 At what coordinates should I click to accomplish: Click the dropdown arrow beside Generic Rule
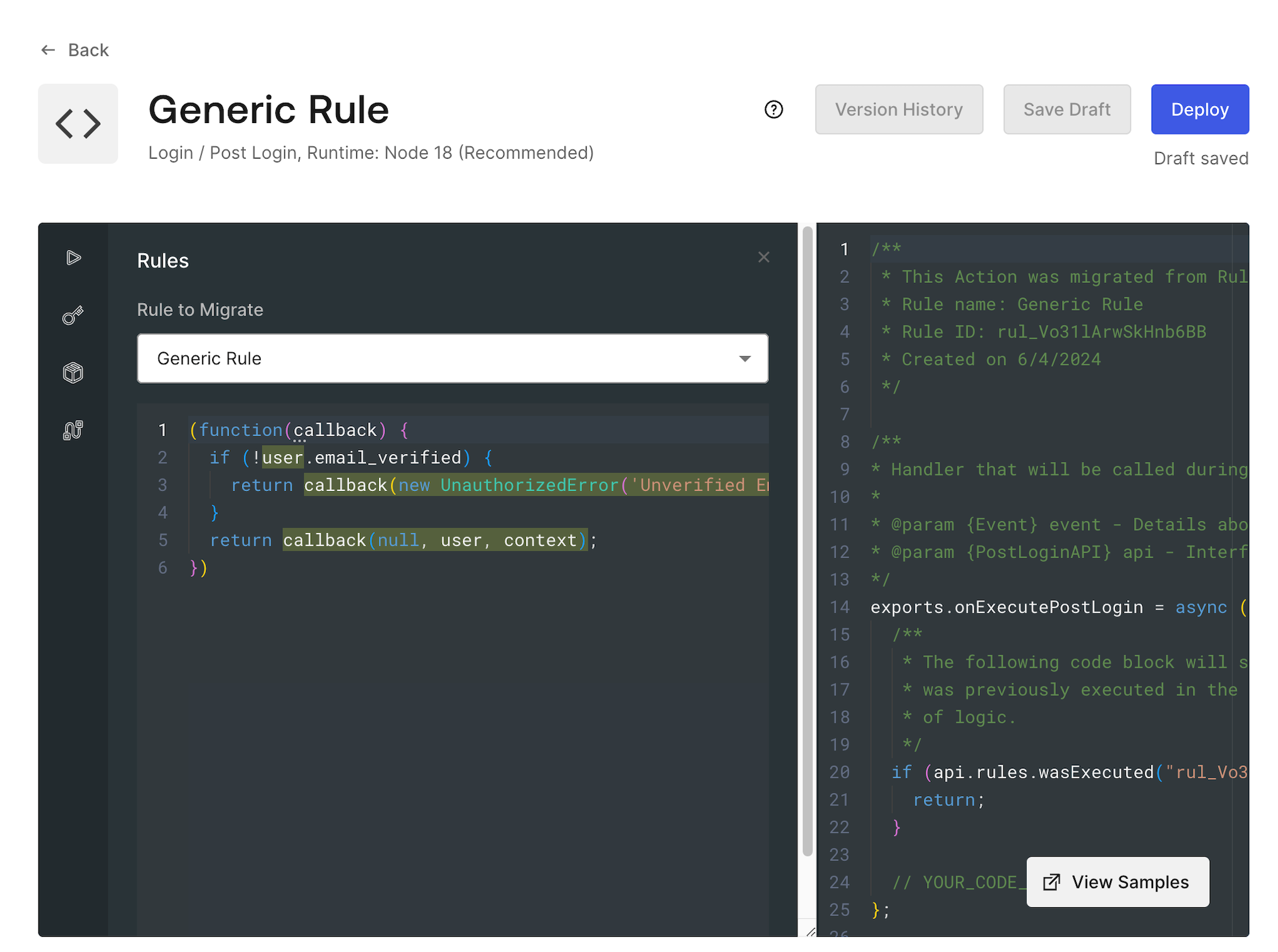coord(744,359)
